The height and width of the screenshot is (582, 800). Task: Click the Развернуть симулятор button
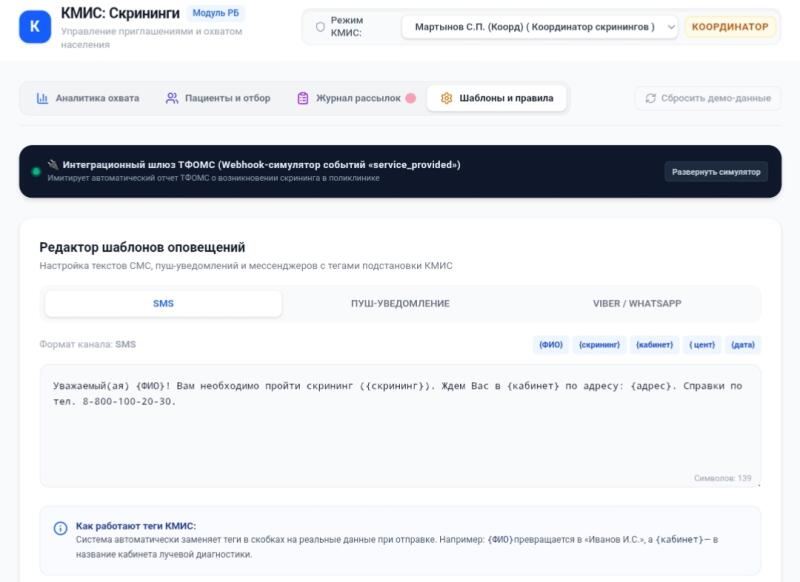click(x=716, y=172)
